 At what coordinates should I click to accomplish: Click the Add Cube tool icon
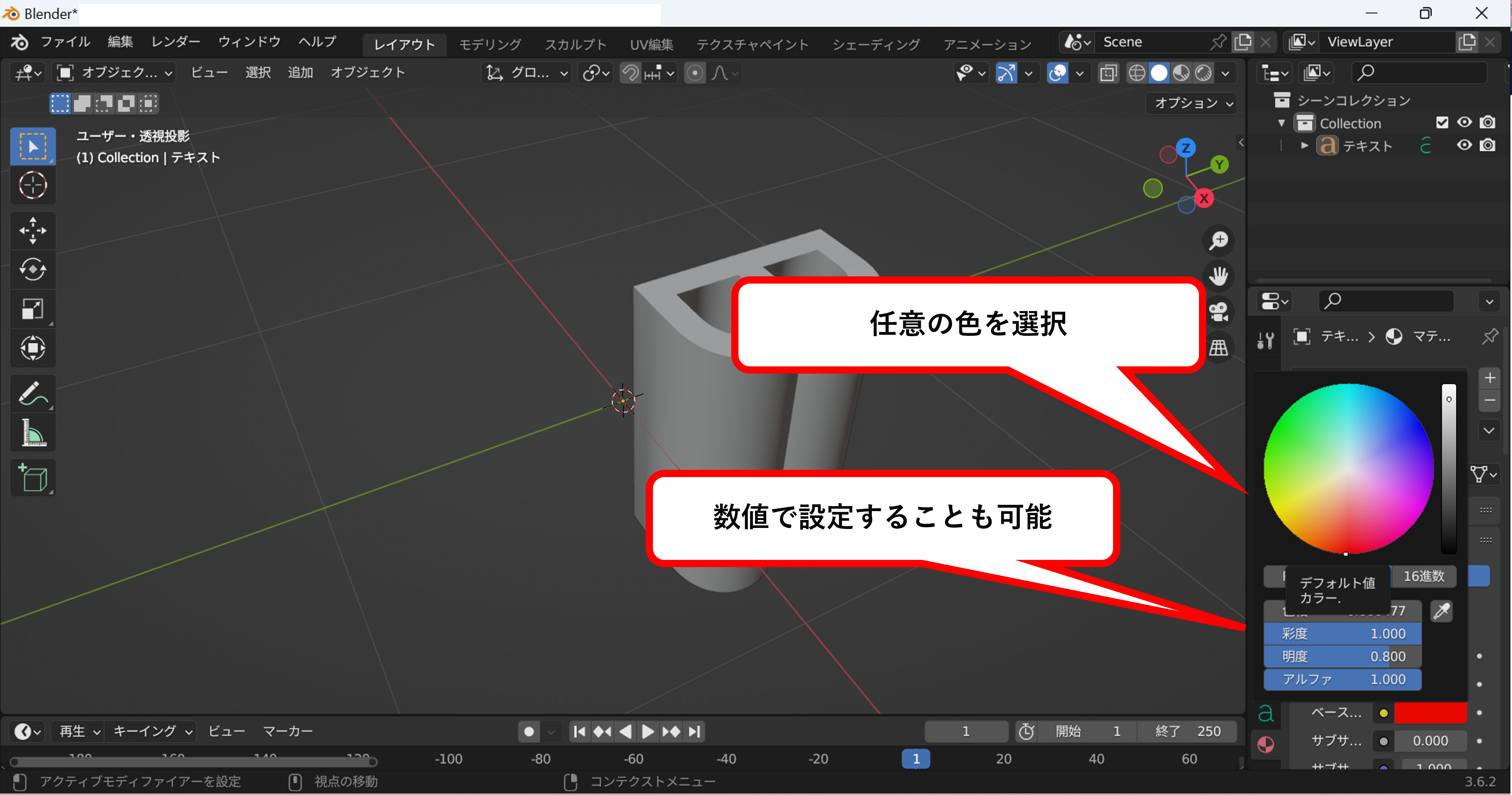tap(32, 477)
